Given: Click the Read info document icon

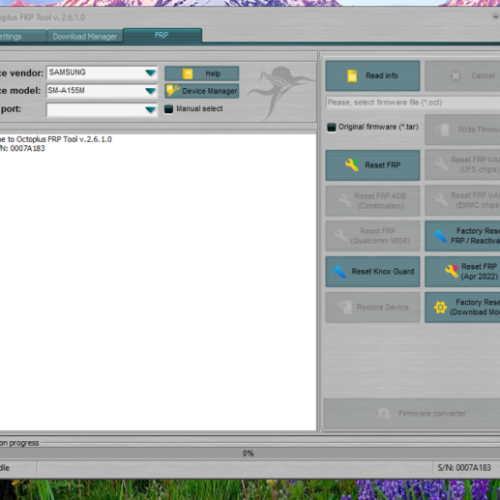Looking at the screenshot, I should tap(352, 76).
